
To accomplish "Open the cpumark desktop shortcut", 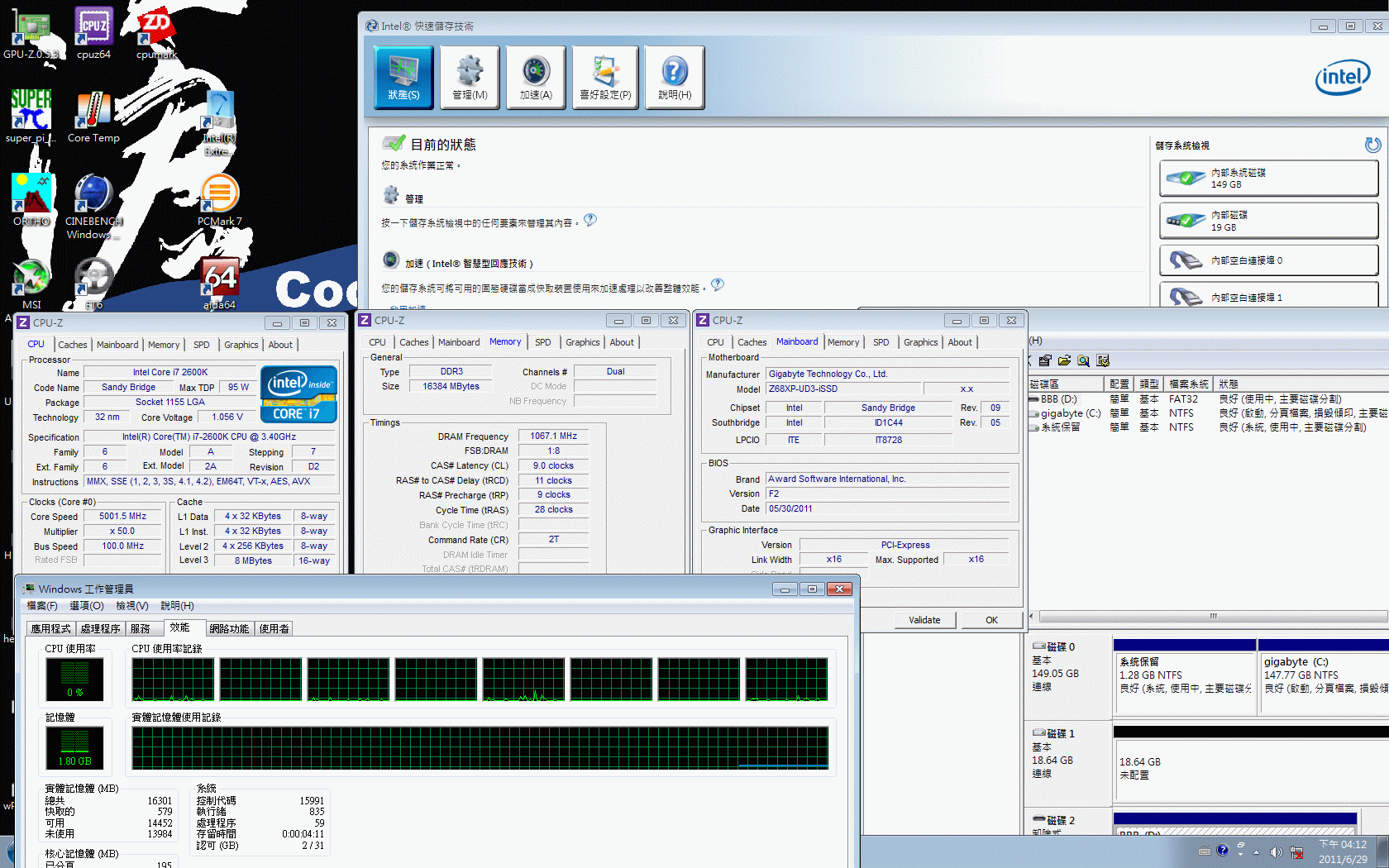I will [156, 35].
